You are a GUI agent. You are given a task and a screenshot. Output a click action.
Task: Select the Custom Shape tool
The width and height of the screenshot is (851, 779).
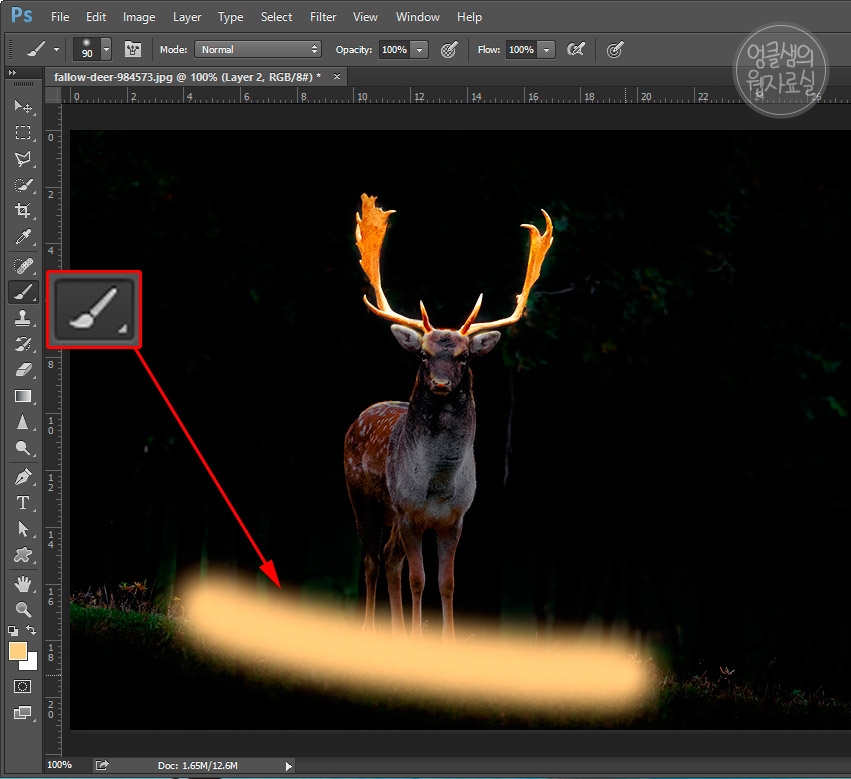coord(23,555)
